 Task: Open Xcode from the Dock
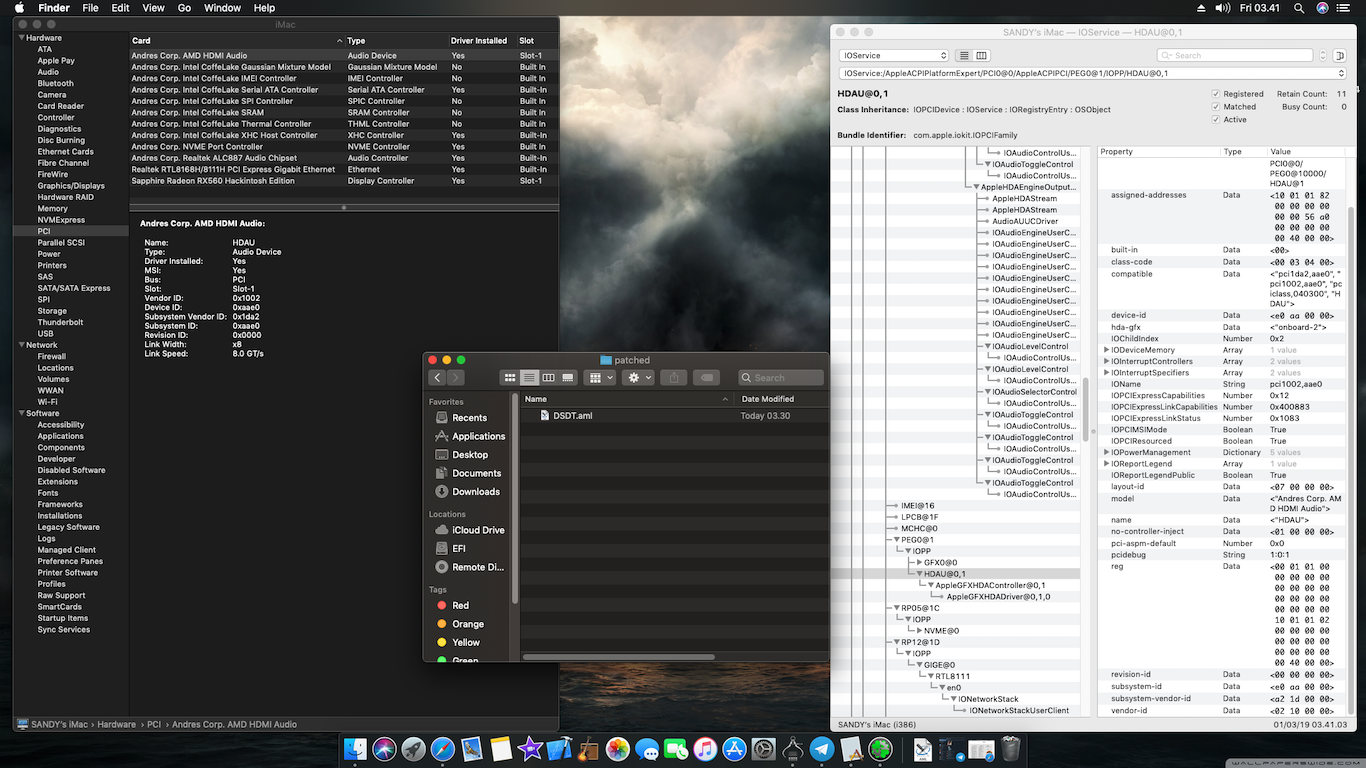click(559, 749)
